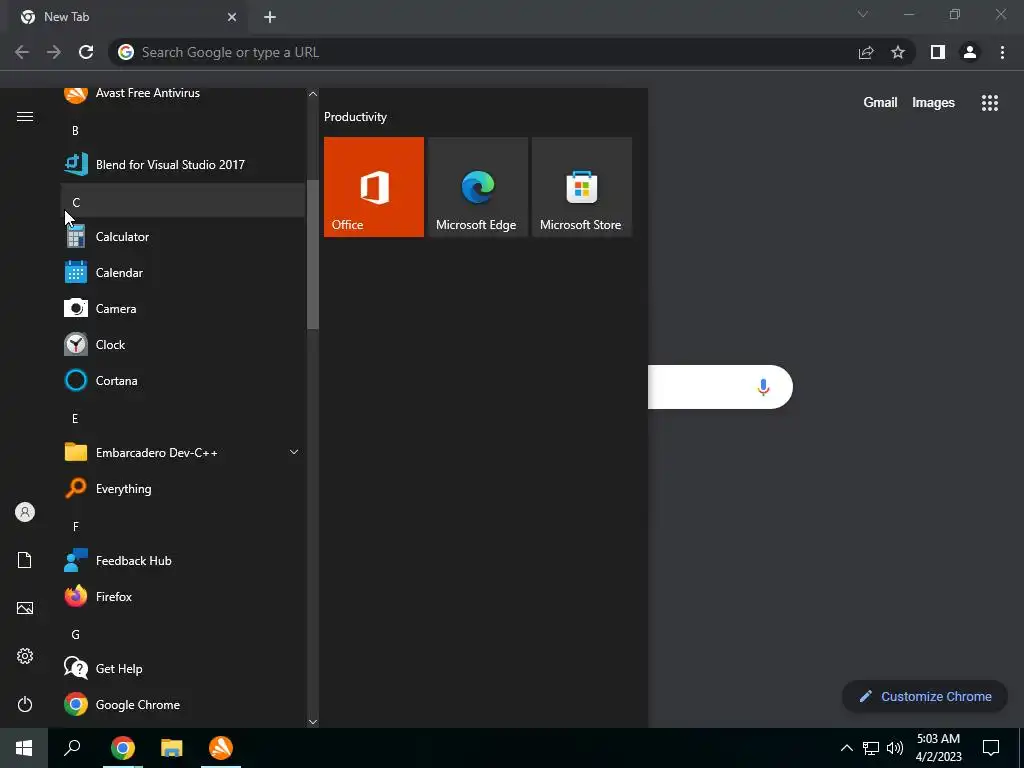The width and height of the screenshot is (1024, 768).
Task: Close the New Tab tab
Action: pyautogui.click(x=232, y=17)
